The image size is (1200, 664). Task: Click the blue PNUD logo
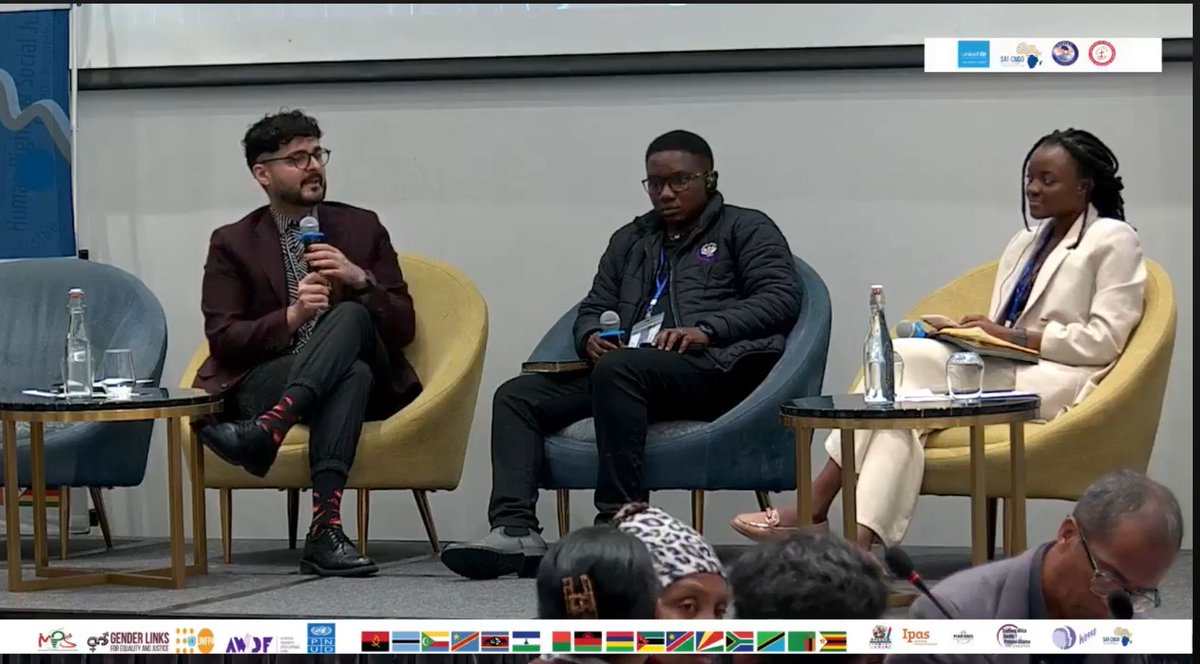[321, 638]
